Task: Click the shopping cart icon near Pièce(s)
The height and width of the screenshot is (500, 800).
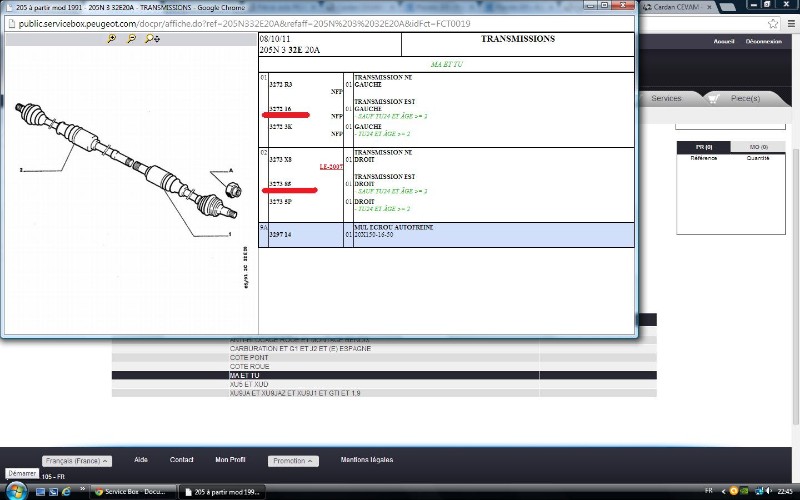Action: [713, 98]
